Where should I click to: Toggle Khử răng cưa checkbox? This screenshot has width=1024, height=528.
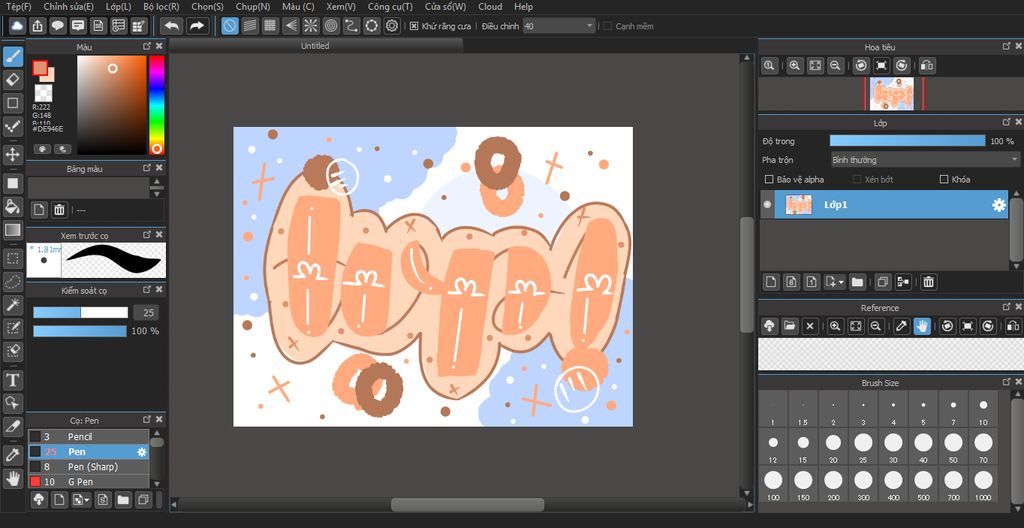[x=414, y=26]
